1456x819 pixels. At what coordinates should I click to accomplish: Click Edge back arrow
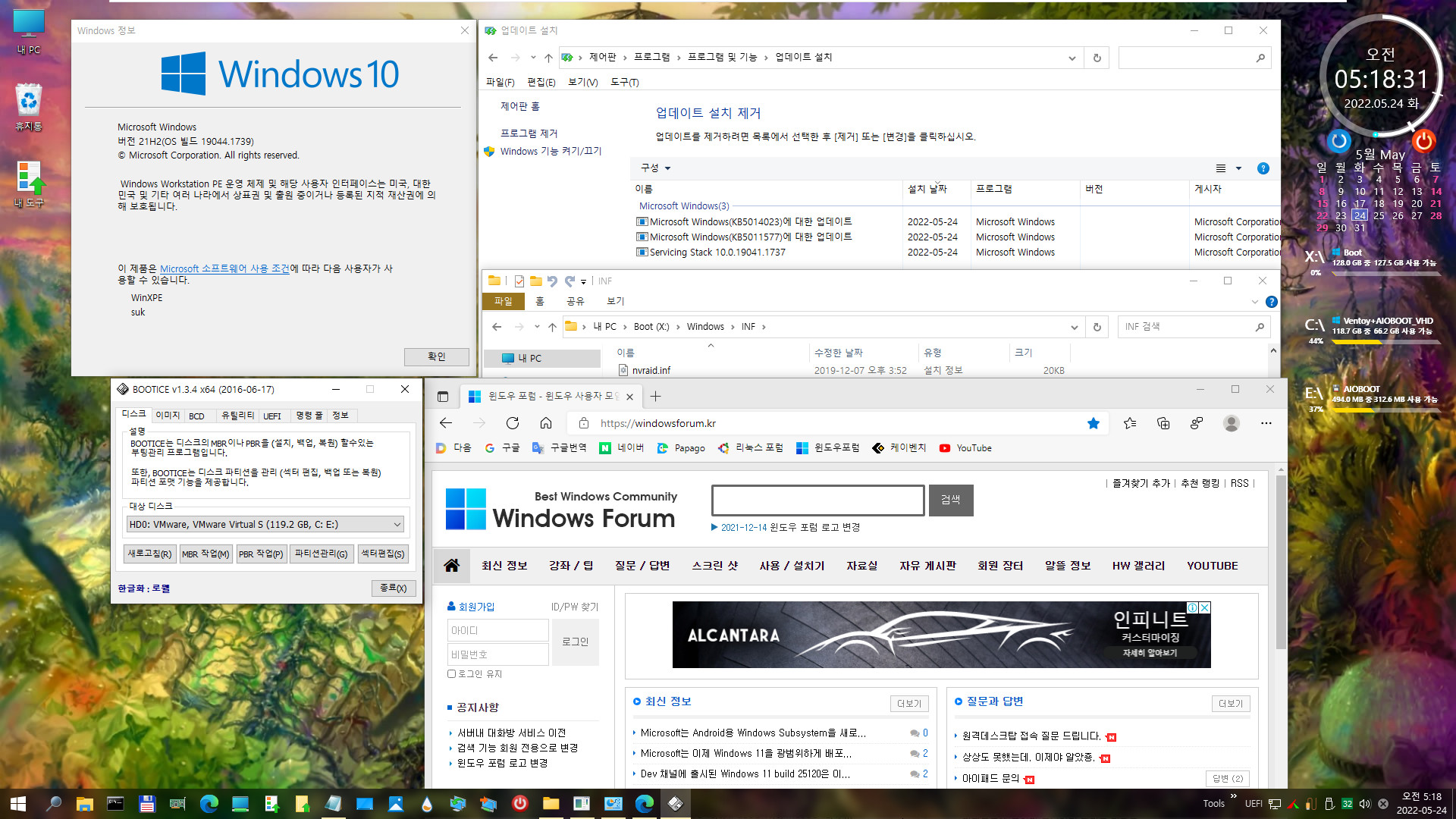pos(446,423)
